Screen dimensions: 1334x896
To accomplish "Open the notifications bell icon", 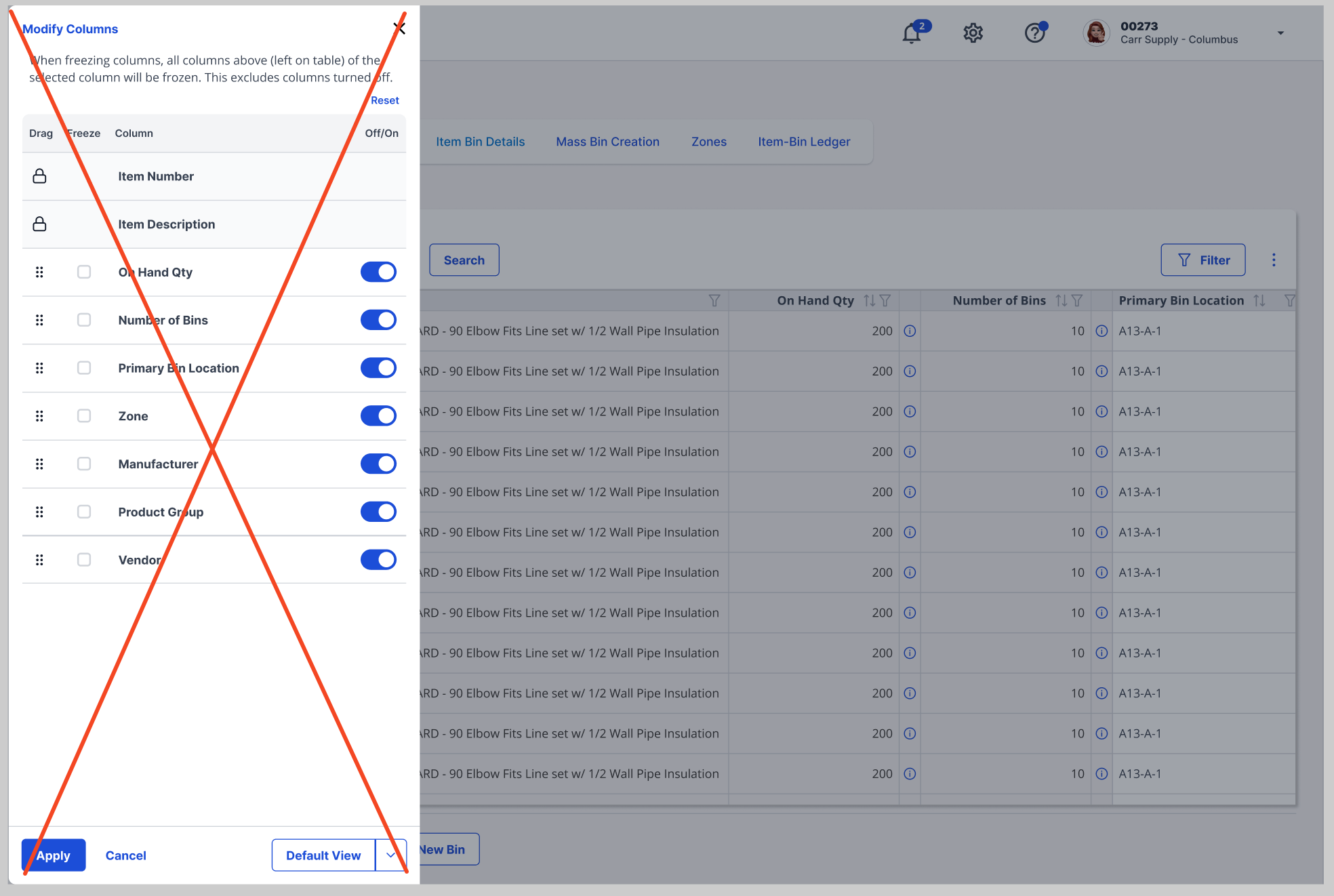I will 912,33.
